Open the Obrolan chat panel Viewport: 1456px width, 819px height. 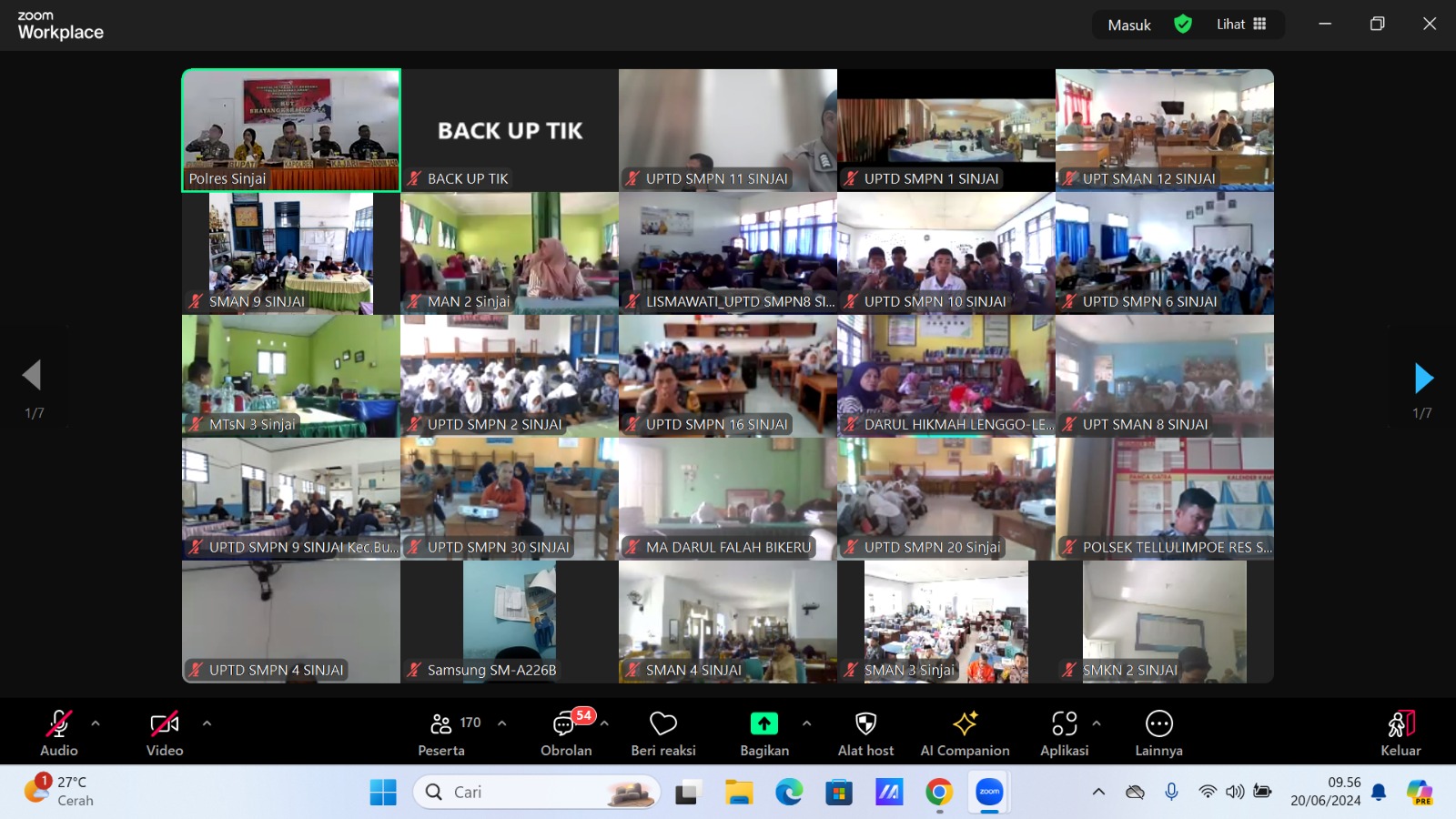(x=566, y=733)
